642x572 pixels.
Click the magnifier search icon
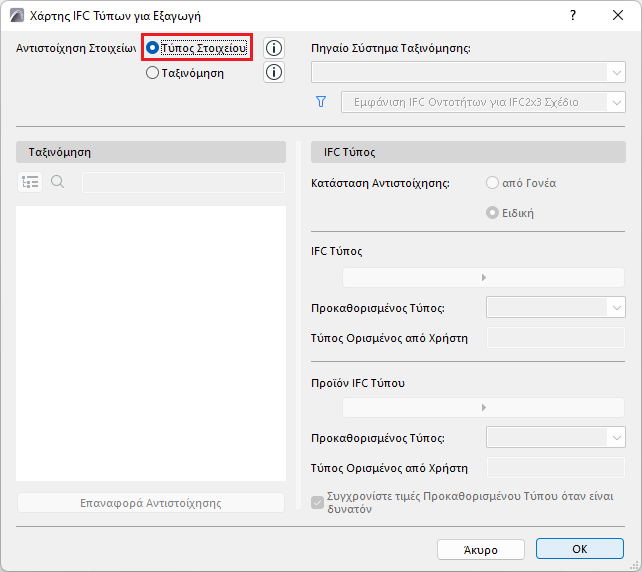tap(58, 181)
